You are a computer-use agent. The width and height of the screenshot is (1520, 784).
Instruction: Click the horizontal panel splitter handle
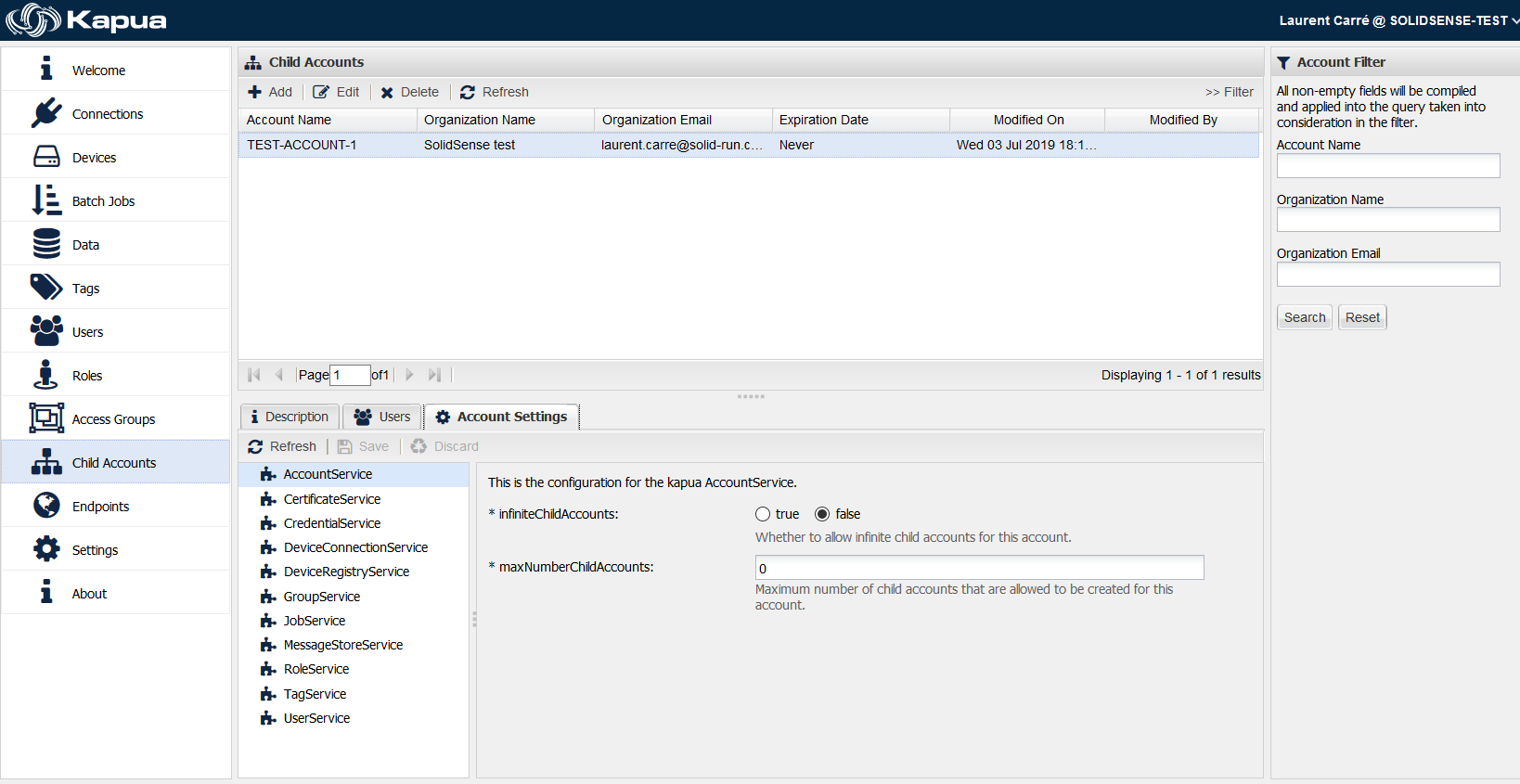pyautogui.click(x=751, y=396)
